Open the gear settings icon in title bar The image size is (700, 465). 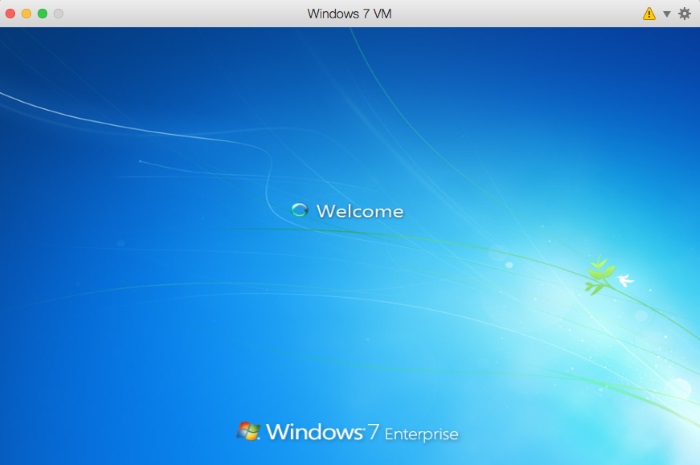pos(684,13)
